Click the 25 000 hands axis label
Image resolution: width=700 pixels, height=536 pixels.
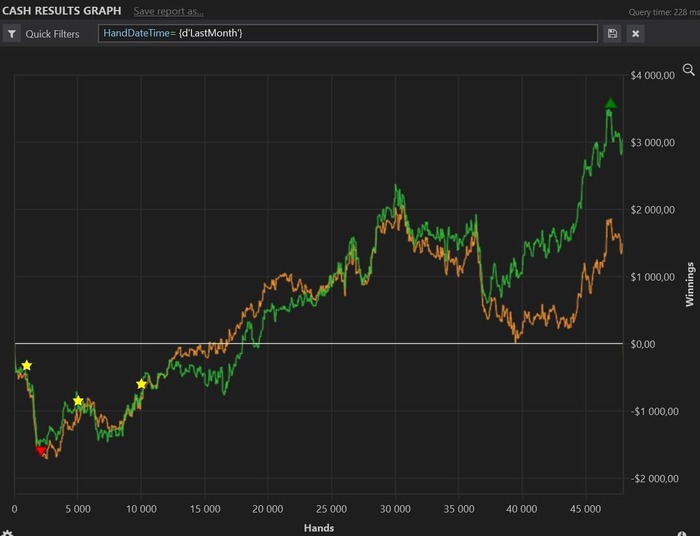331,509
